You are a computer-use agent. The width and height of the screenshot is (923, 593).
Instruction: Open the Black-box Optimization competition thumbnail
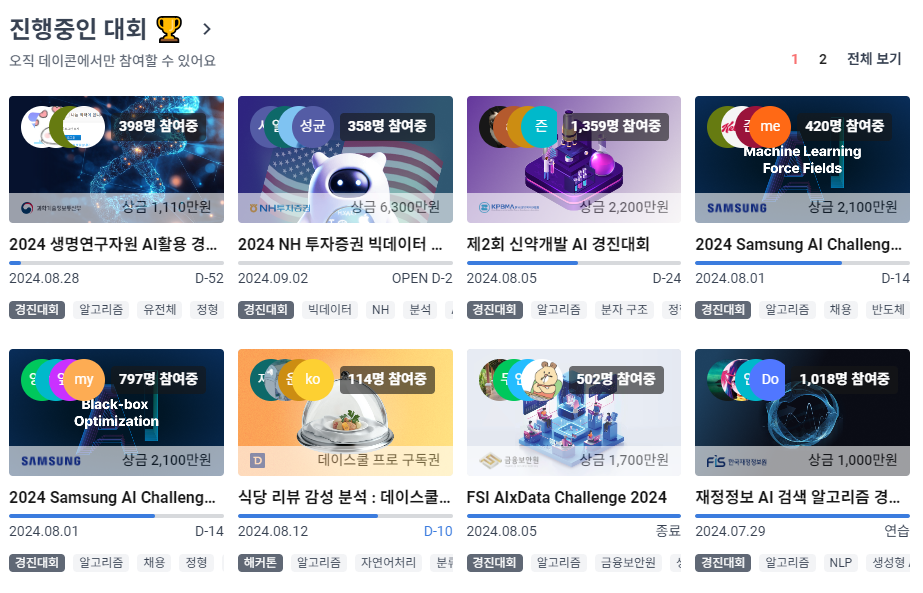tap(117, 412)
